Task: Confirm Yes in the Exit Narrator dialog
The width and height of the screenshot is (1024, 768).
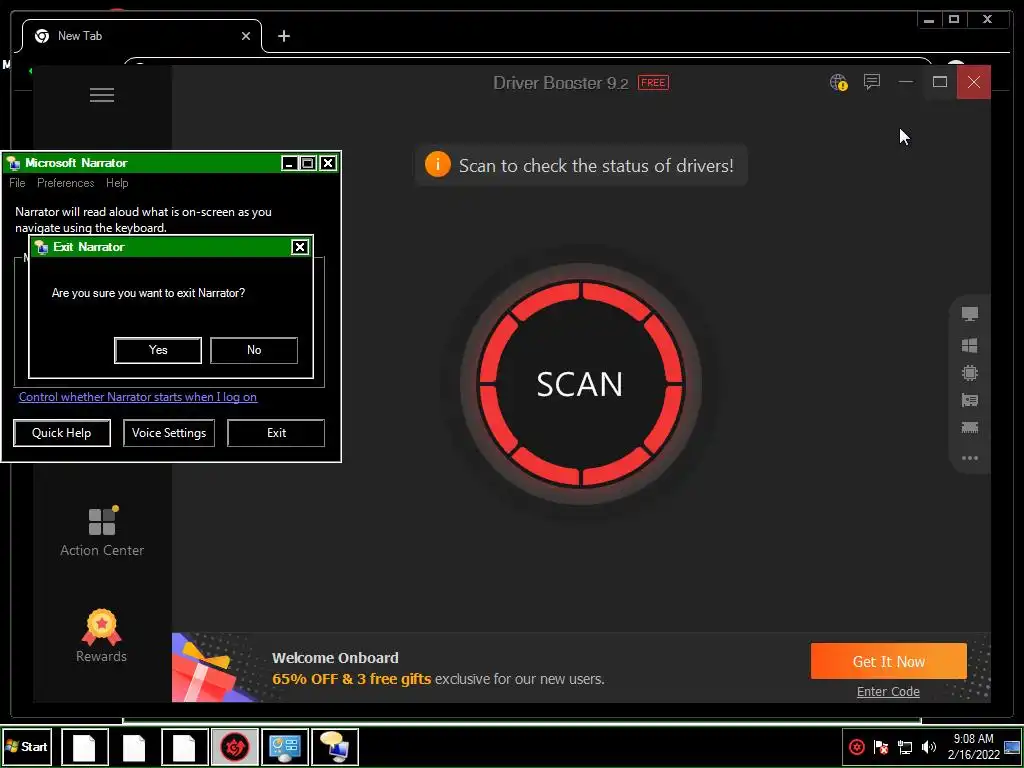Action: [158, 350]
